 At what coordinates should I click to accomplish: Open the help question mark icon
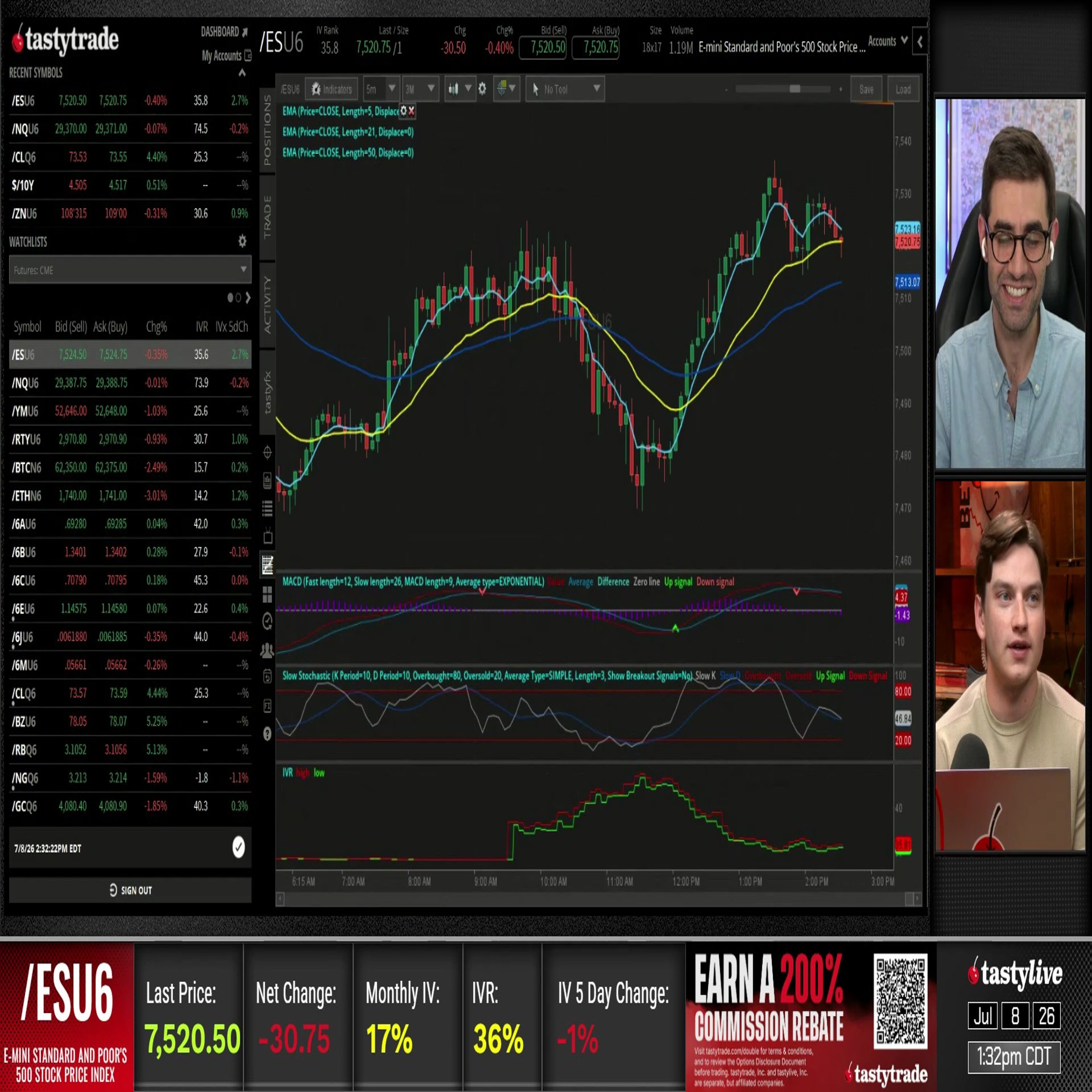pos(267,734)
